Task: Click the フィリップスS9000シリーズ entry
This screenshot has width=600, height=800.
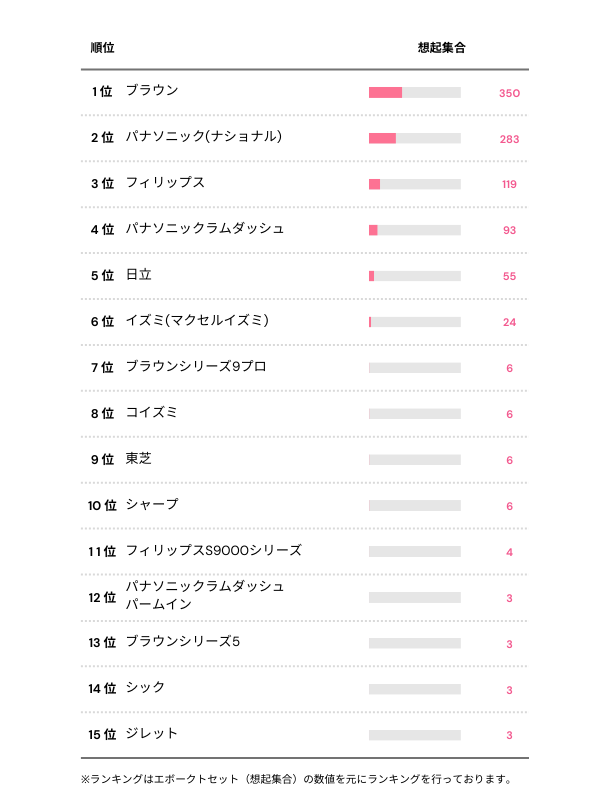Action: pyautogui.click(x=213, y=551)
